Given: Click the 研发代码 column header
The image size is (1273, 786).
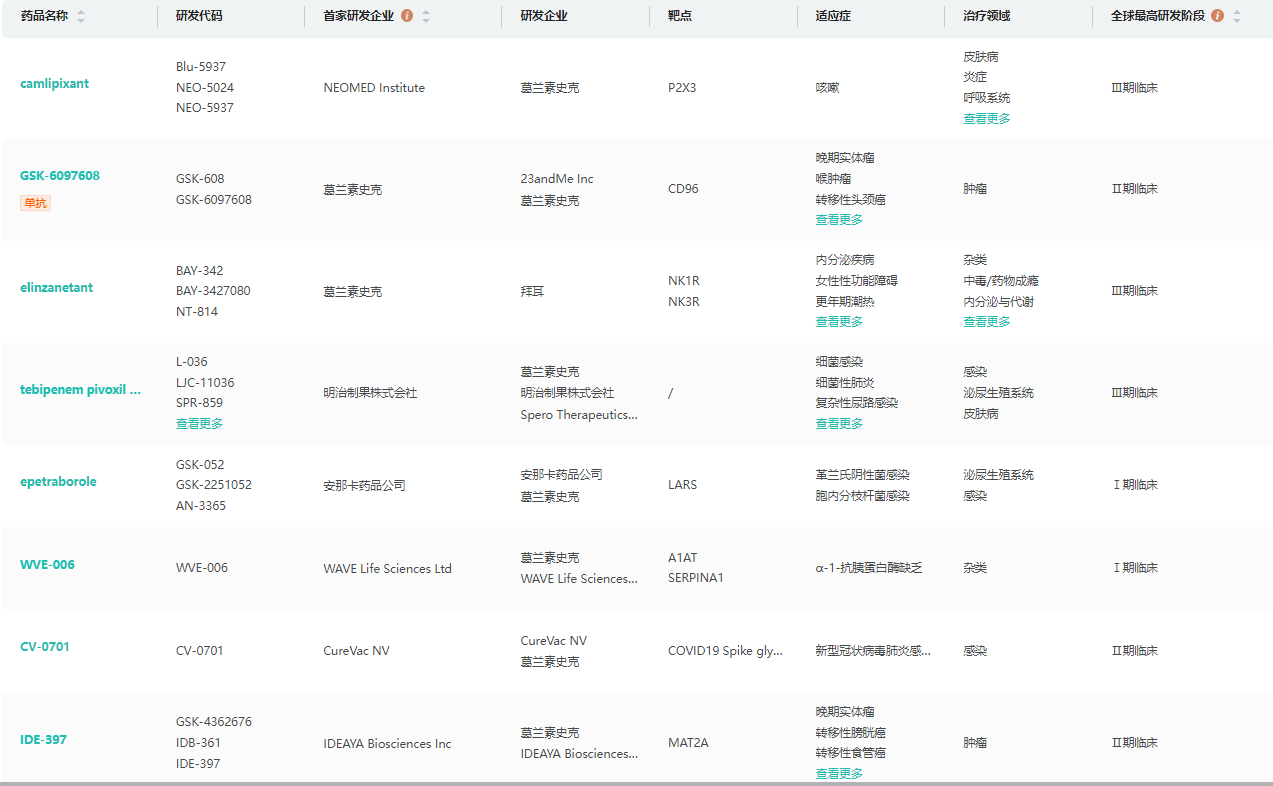Looking at the screenshot, I should point(199,16).
